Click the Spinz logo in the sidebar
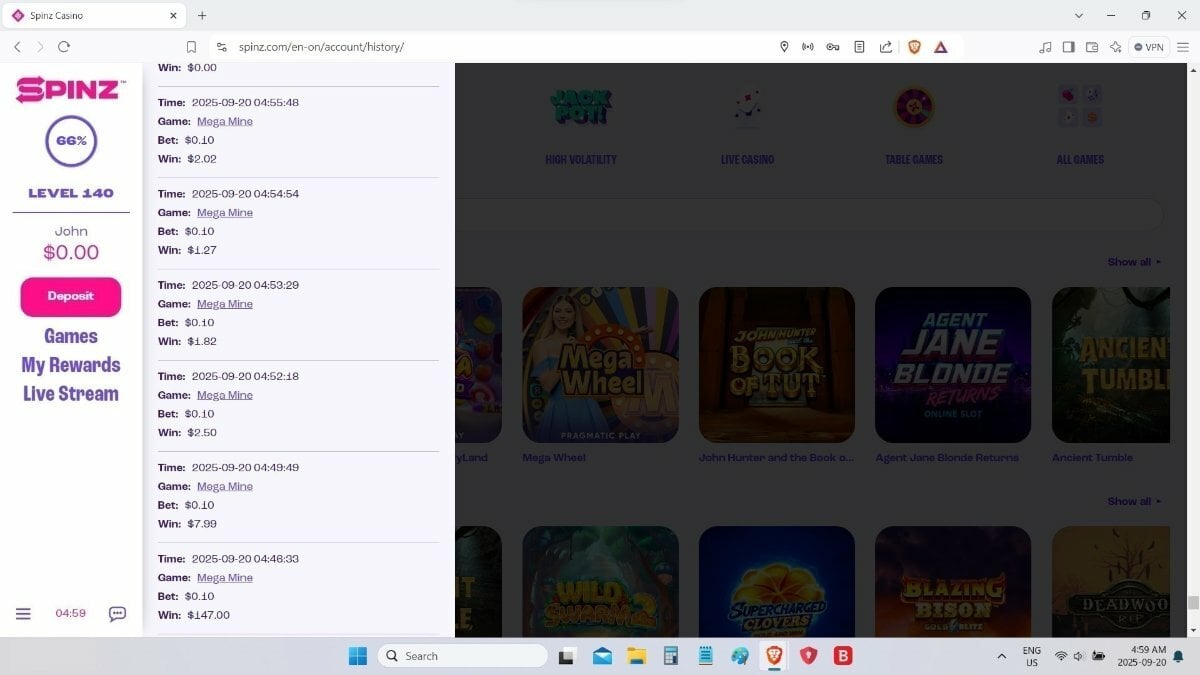The height and width of the screenshot is (675, 1200). point(71,90)
